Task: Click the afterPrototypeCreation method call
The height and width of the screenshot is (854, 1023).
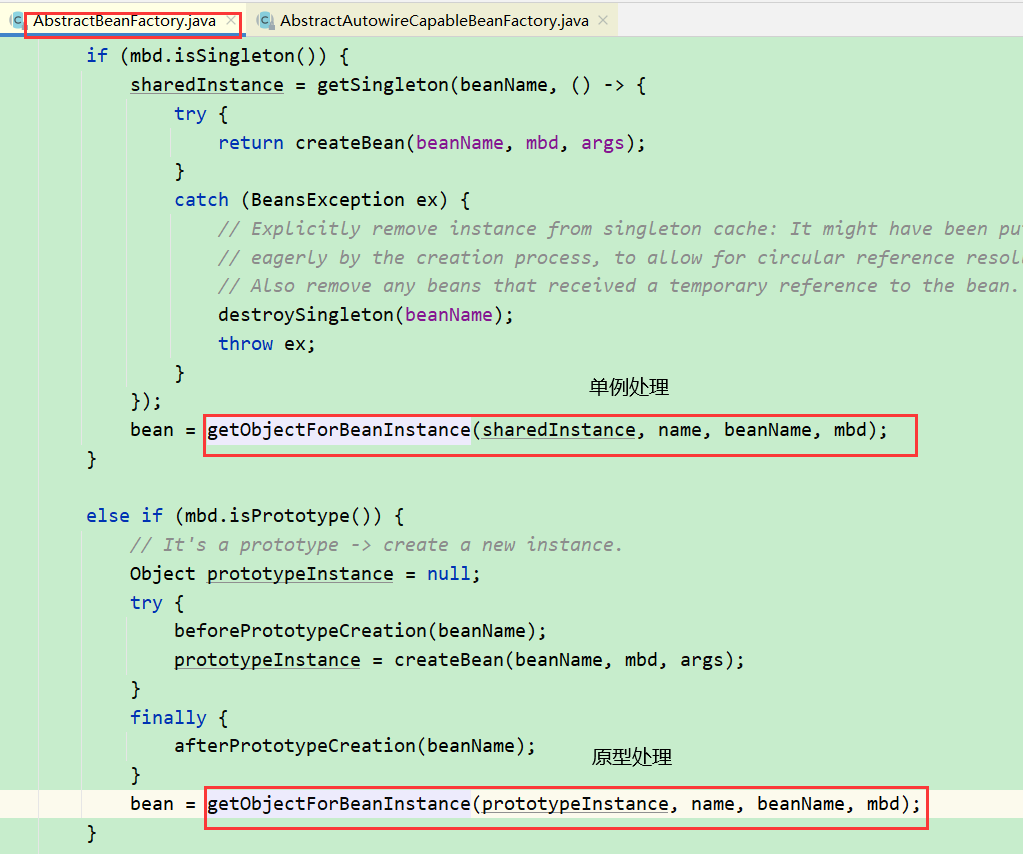Action: 294,746
